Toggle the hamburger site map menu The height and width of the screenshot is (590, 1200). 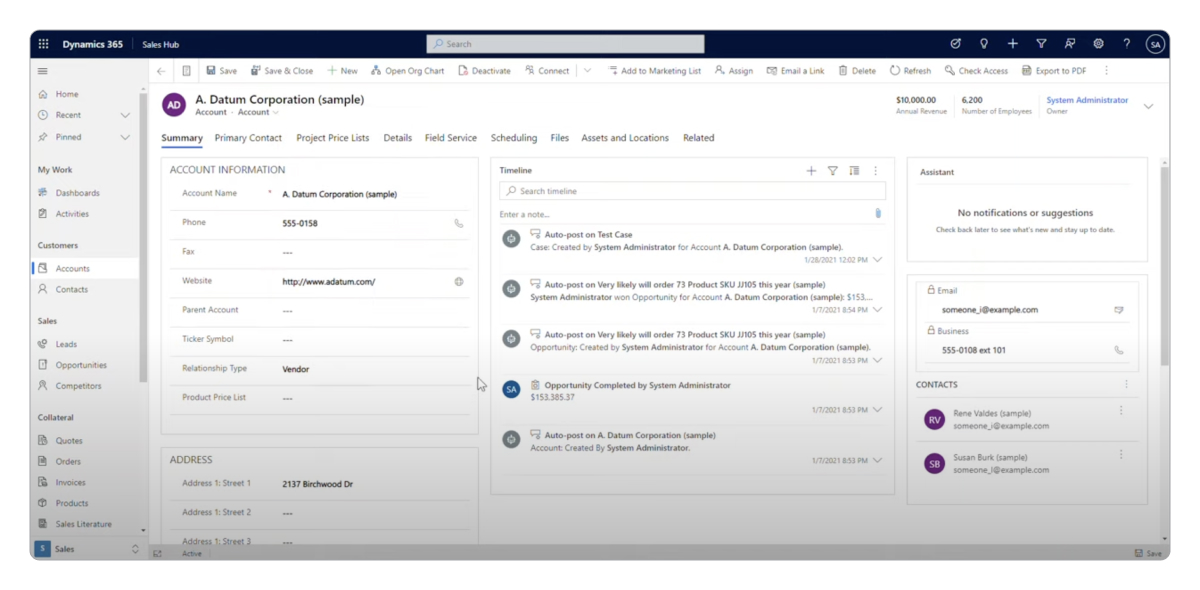click(x=43, y=71)
